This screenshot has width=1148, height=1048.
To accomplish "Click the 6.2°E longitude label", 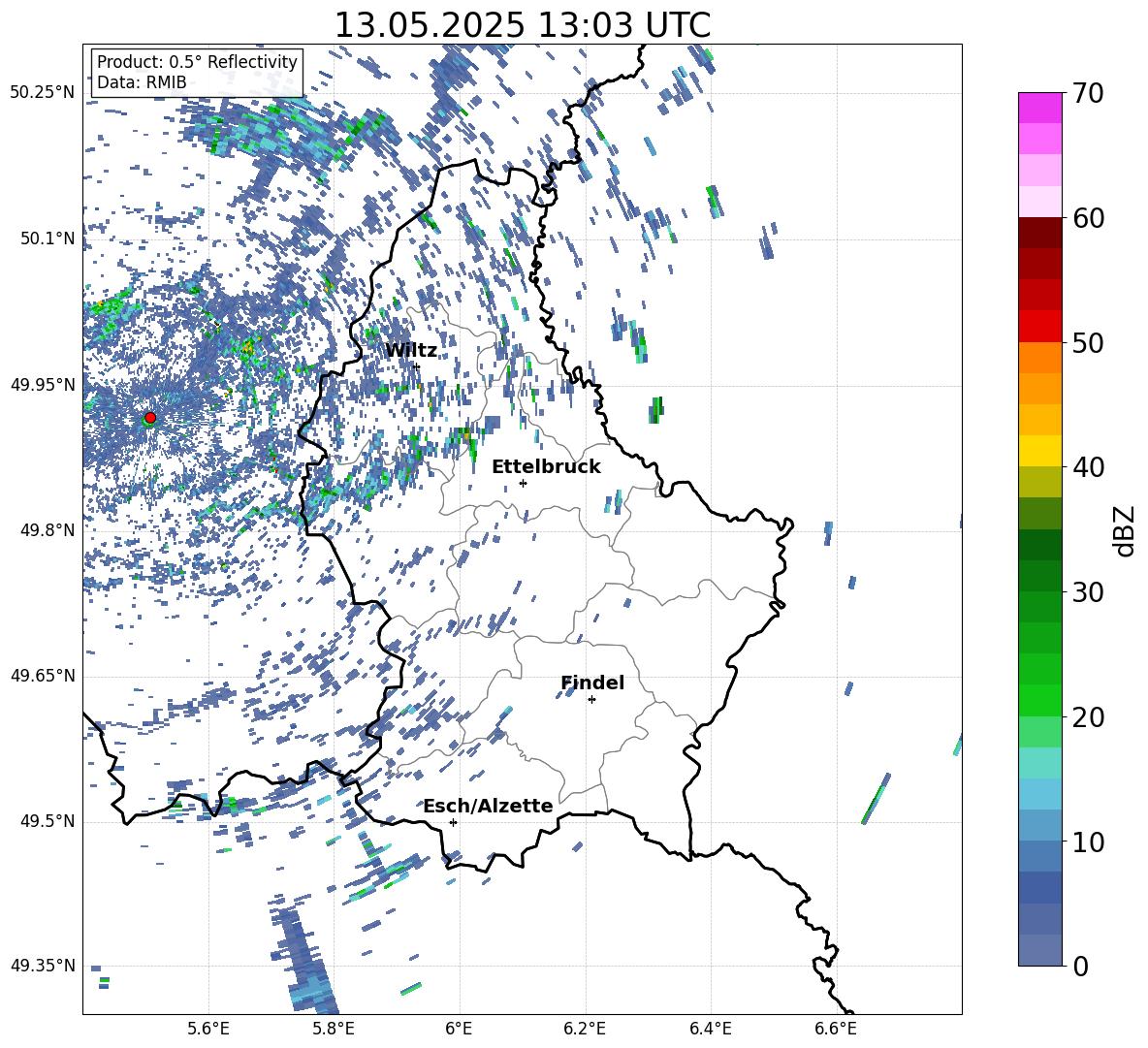I will coord(585,1029).
